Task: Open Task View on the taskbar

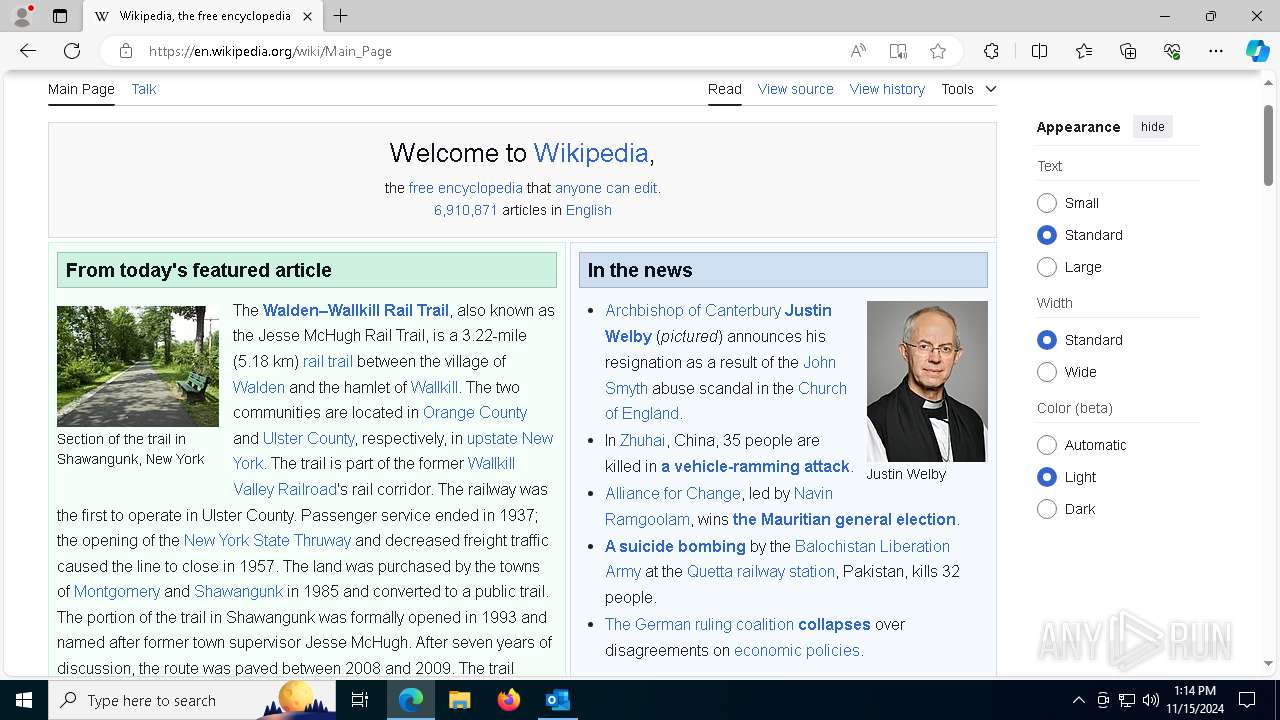Action: pyautogui.click(x=360, y=700)
